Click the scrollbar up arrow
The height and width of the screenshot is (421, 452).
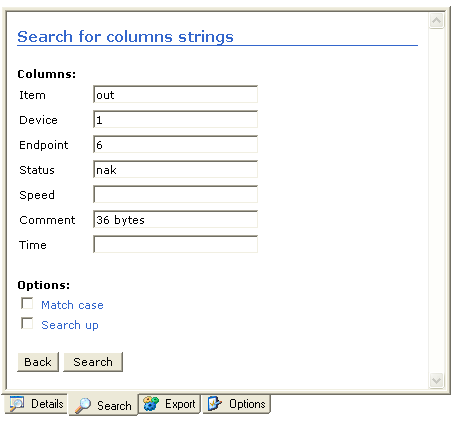tap(436, 21)
